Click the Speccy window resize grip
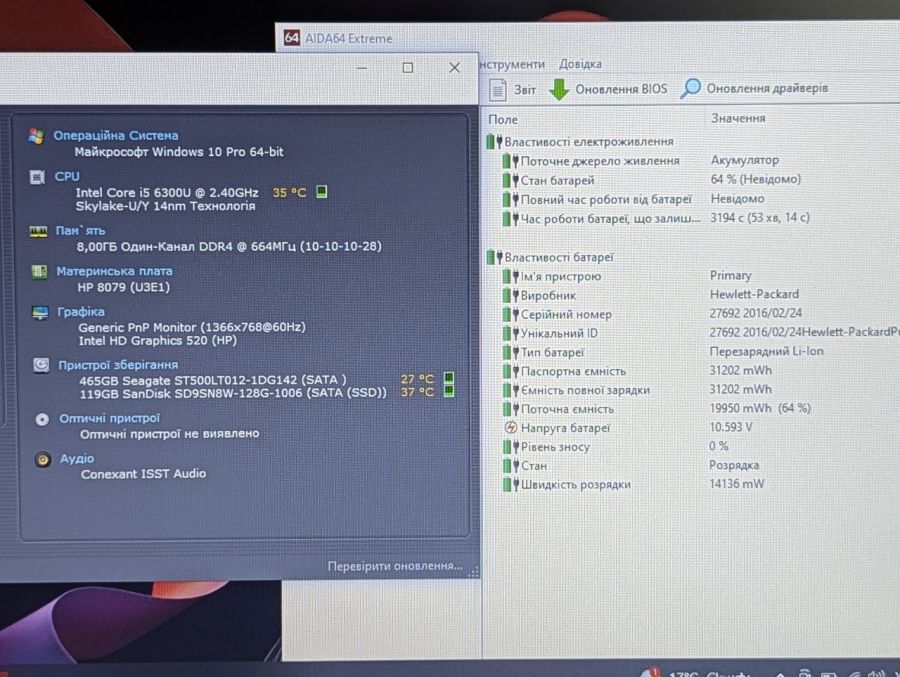 click(x=474, y=571)
